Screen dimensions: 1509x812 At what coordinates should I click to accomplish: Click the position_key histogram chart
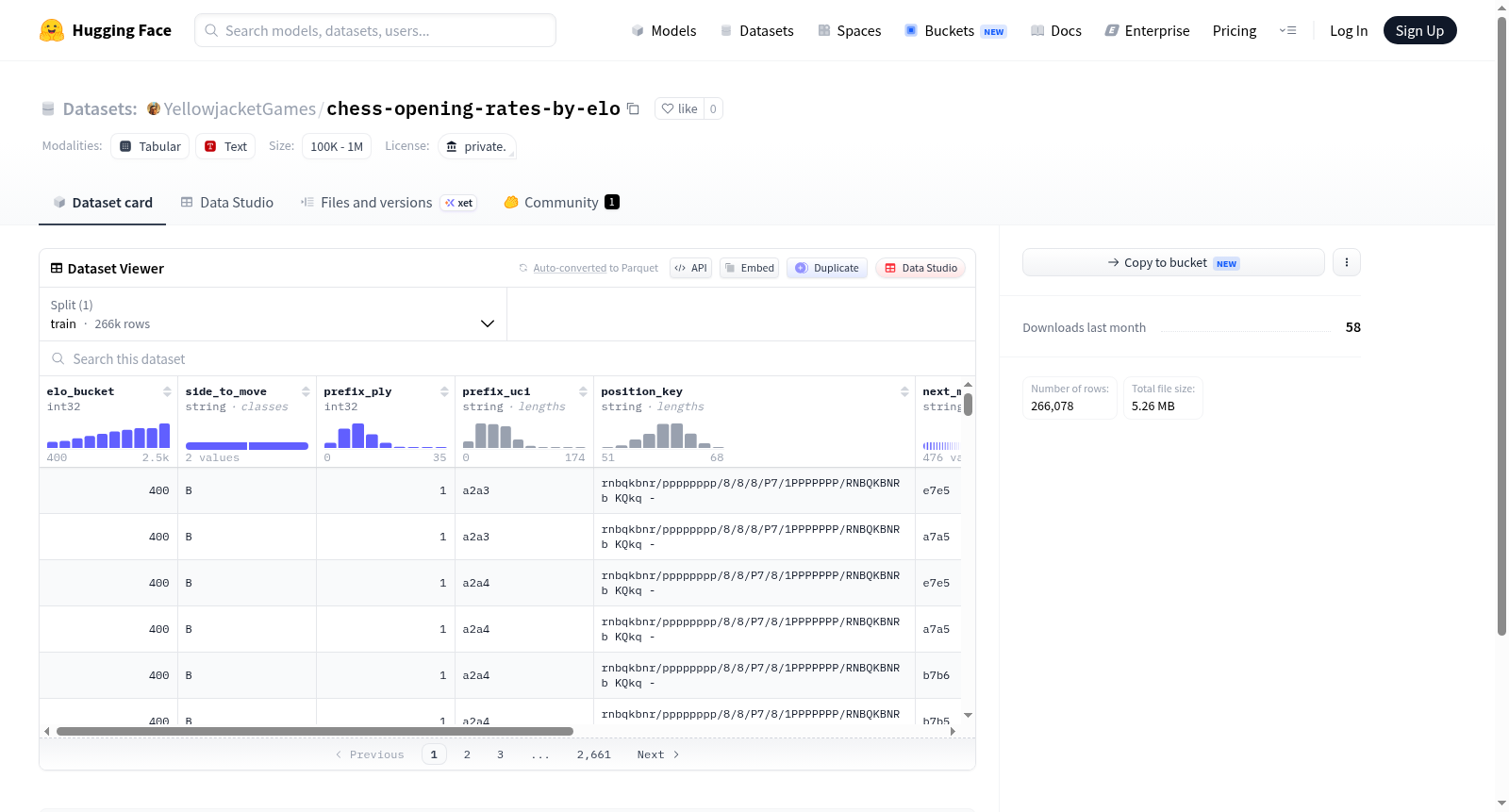662,435
